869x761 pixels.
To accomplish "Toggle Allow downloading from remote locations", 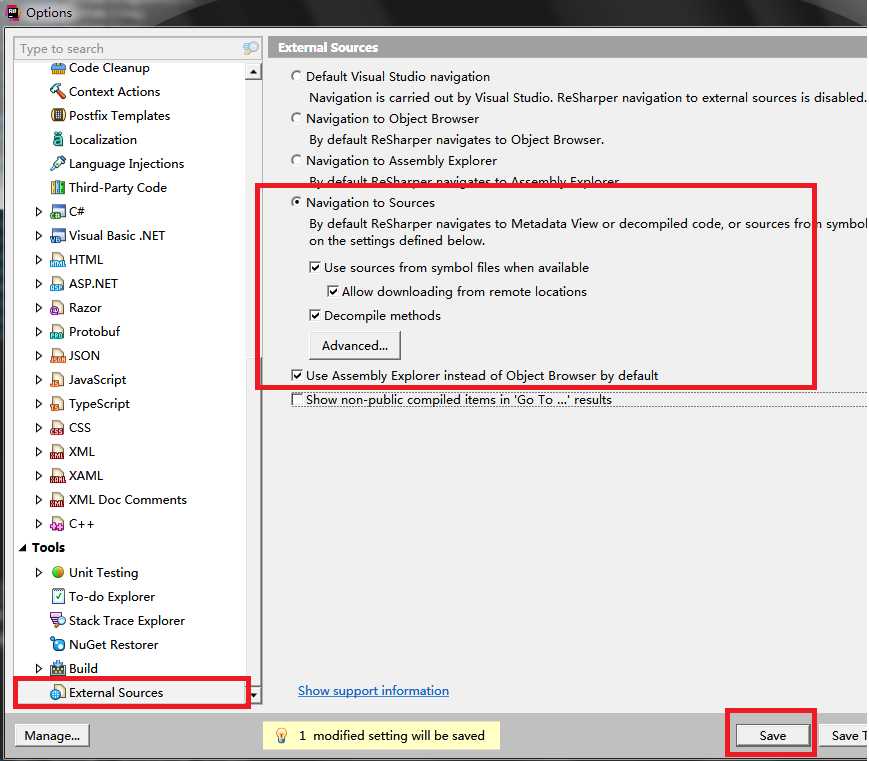I will click(x=333, y=291).
